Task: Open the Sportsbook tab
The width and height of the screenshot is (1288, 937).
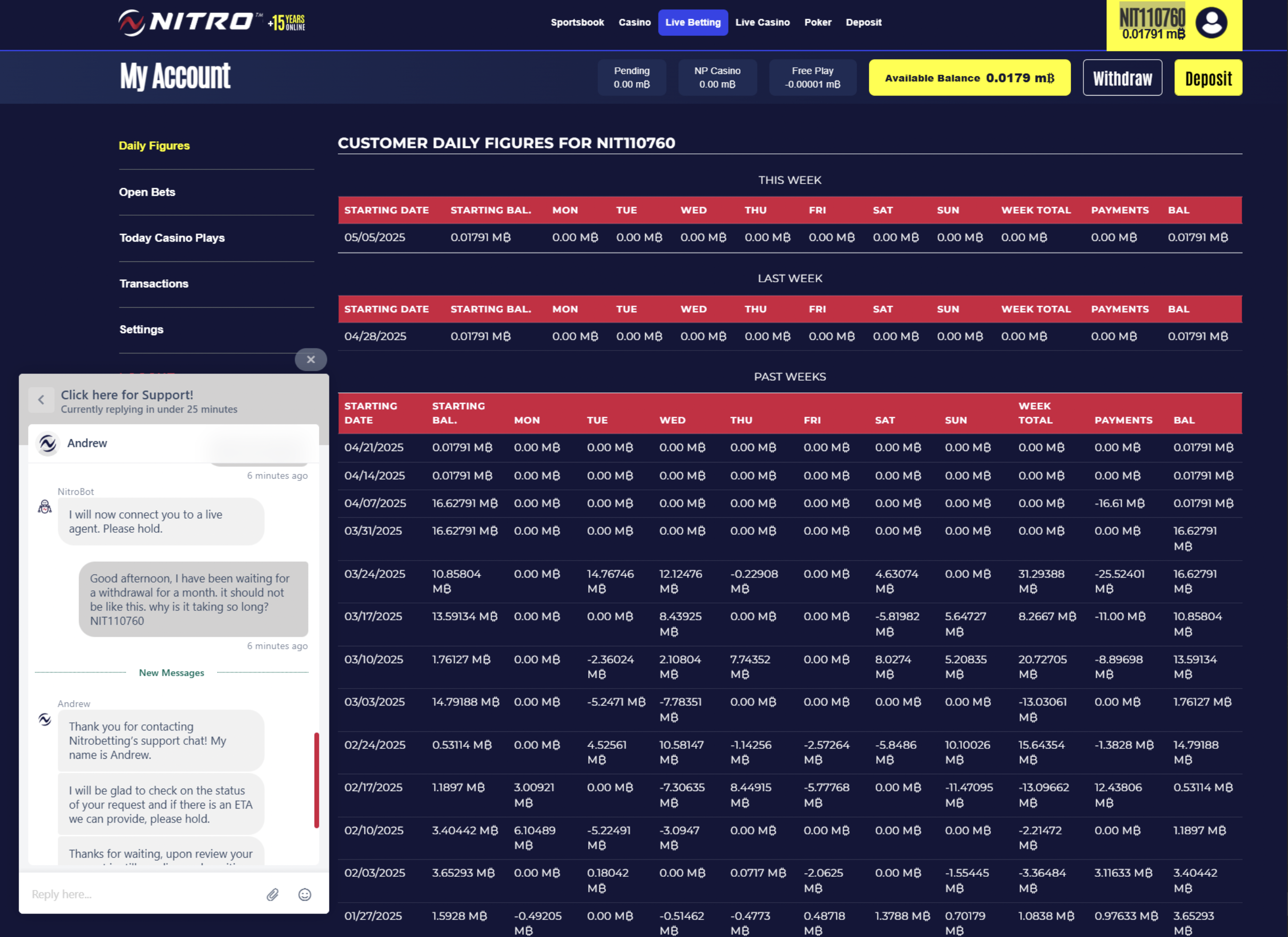Action: pyautogui.click(x=577, y=23)
